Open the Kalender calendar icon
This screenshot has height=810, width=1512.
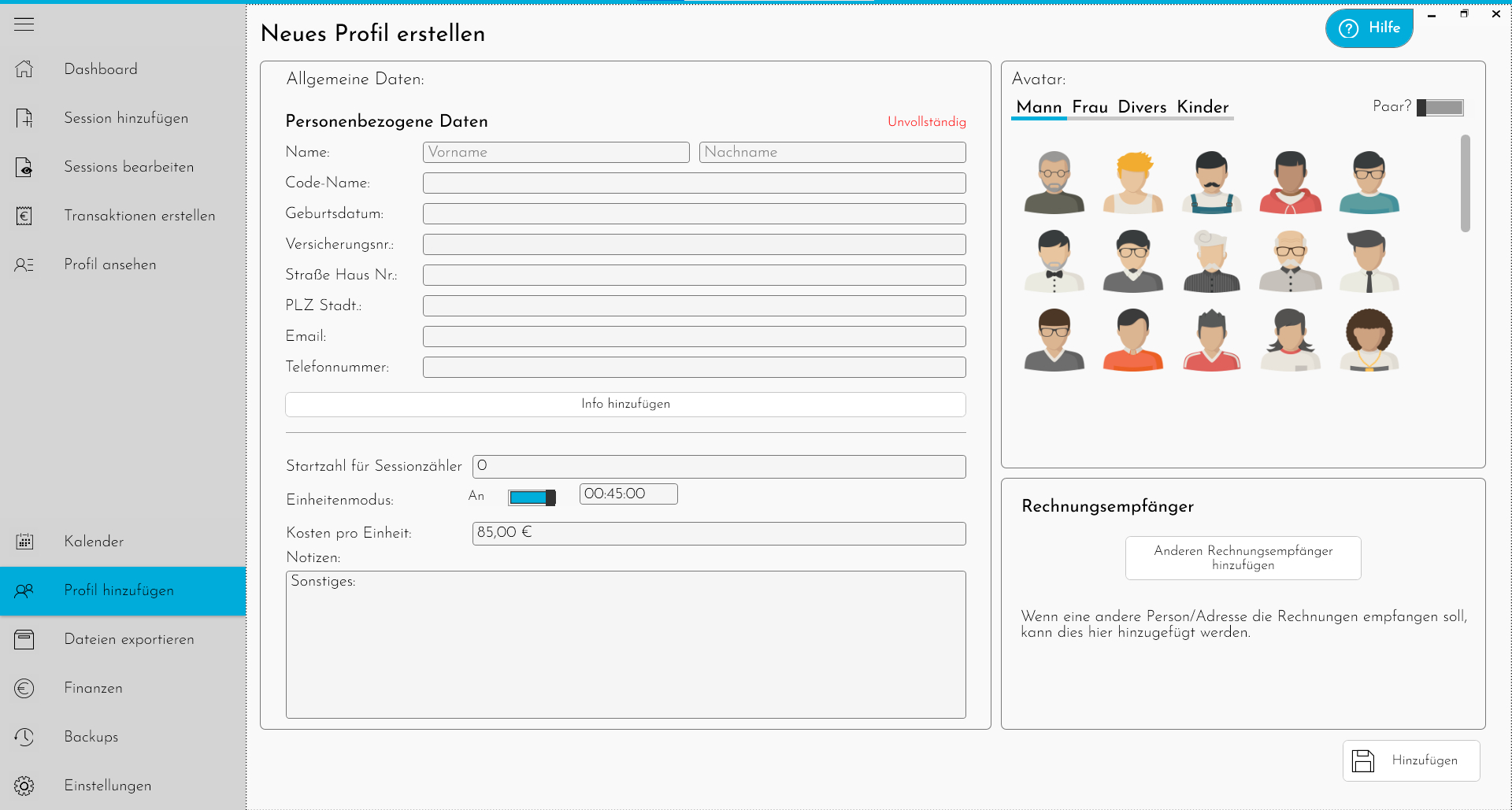click(x=24, y=542)
